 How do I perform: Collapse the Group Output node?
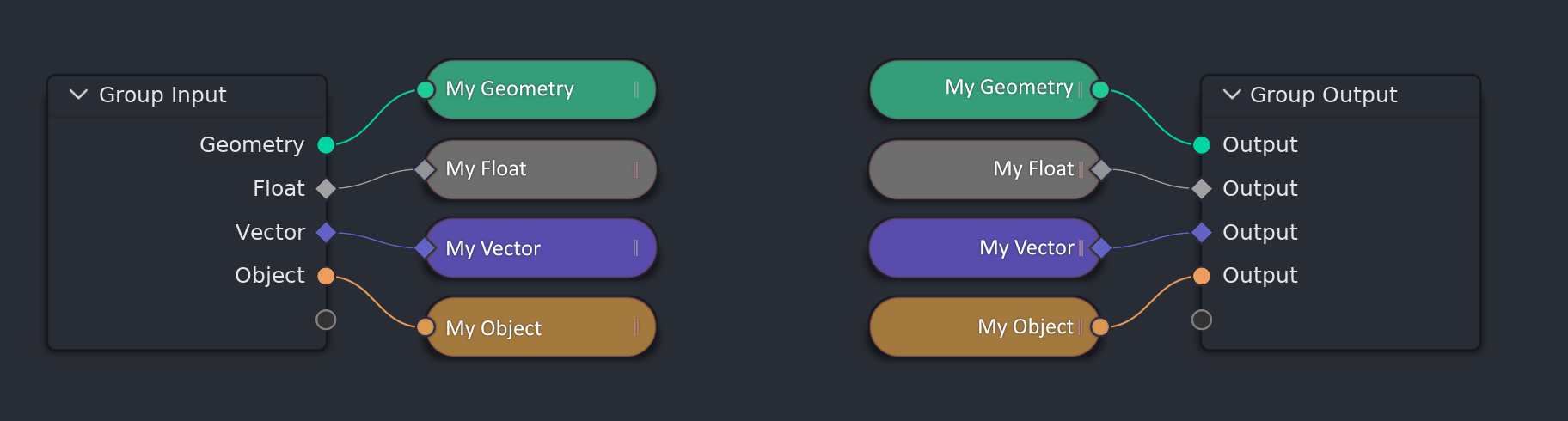[1232, 94]
